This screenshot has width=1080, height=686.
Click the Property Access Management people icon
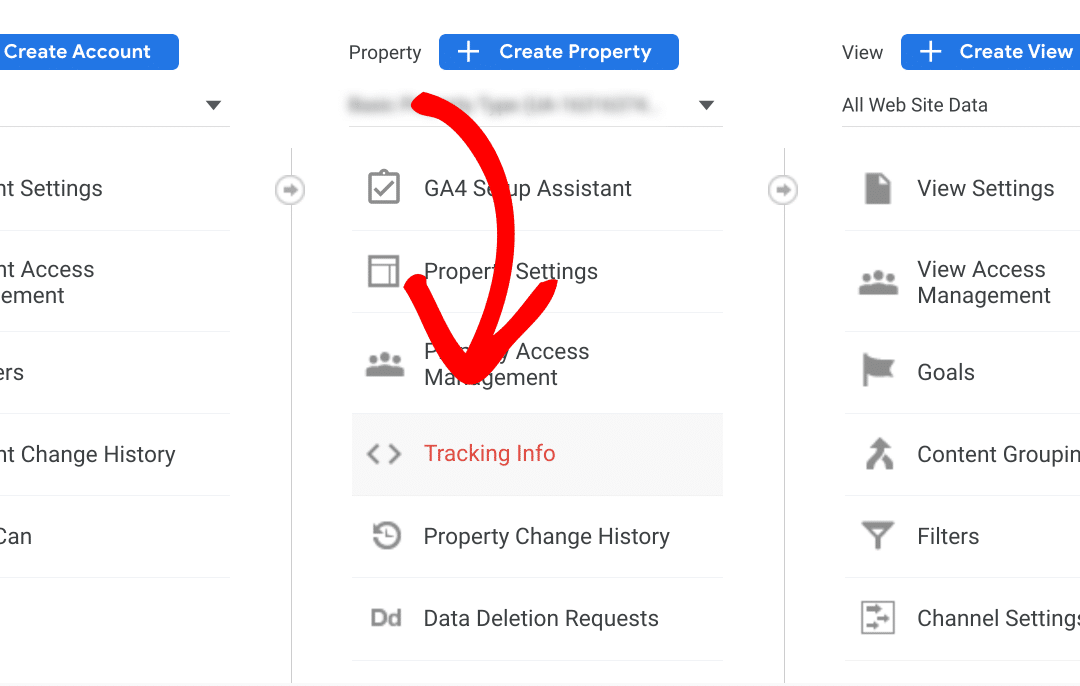[x=384, y=365]
